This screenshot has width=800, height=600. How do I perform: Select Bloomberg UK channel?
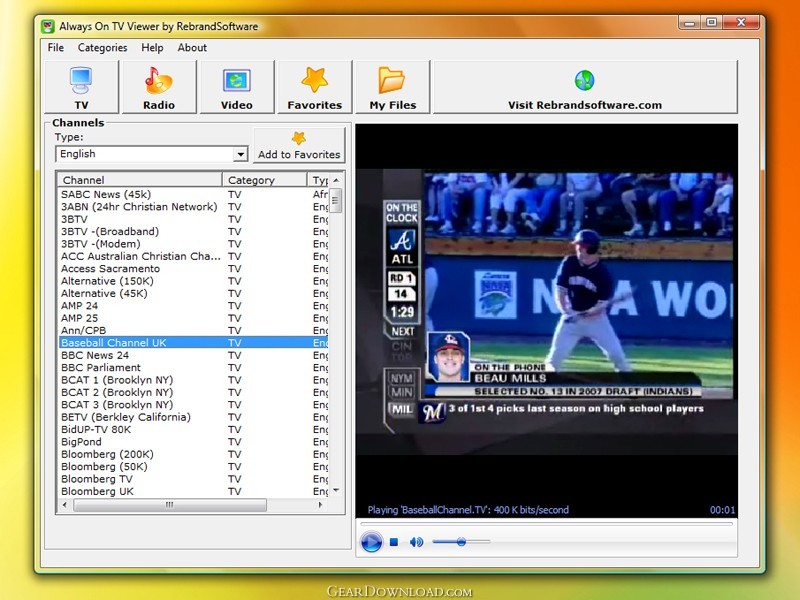[193, 491]
